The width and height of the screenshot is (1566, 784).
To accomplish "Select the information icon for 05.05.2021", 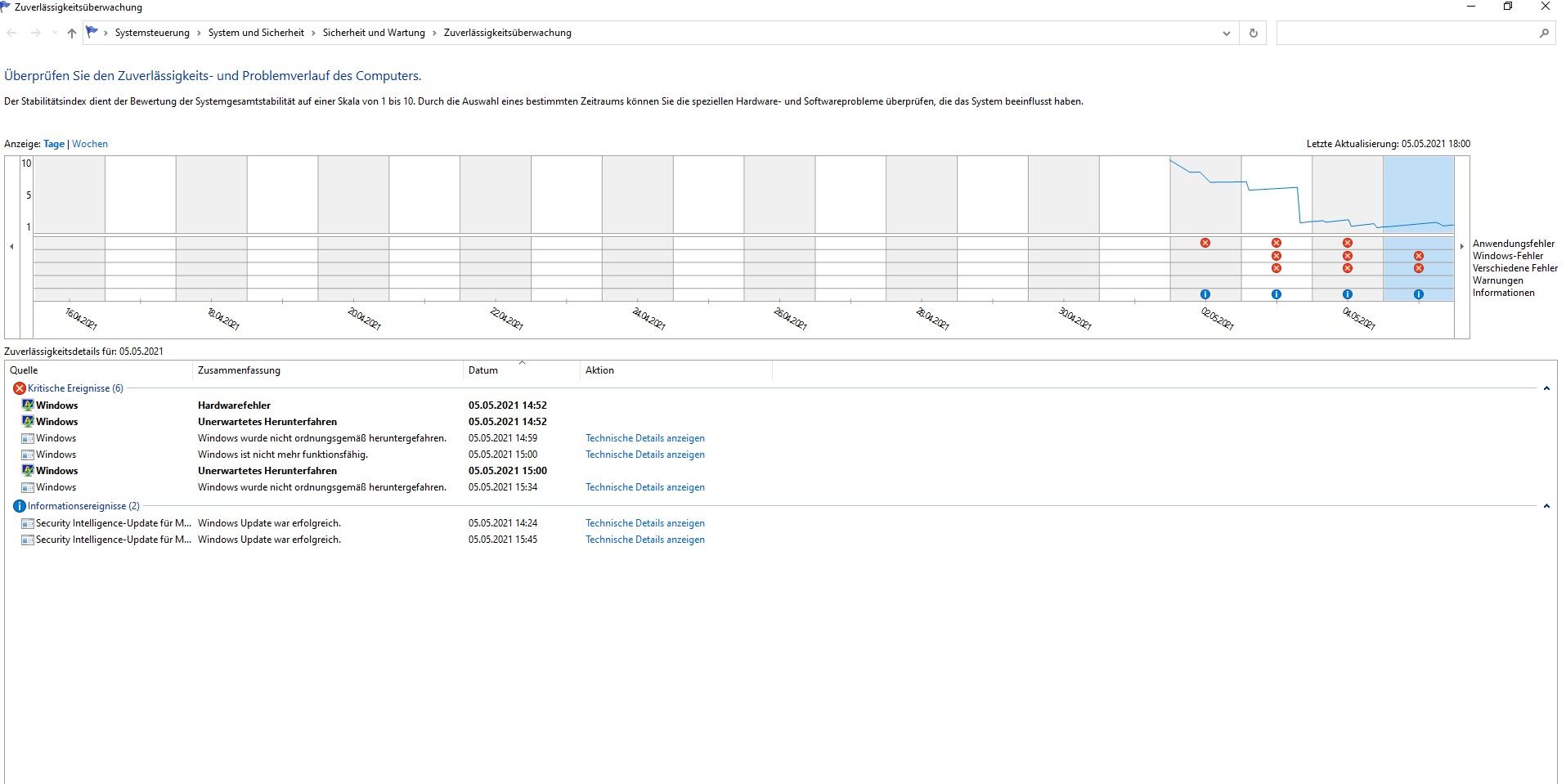I will 1419,294.
